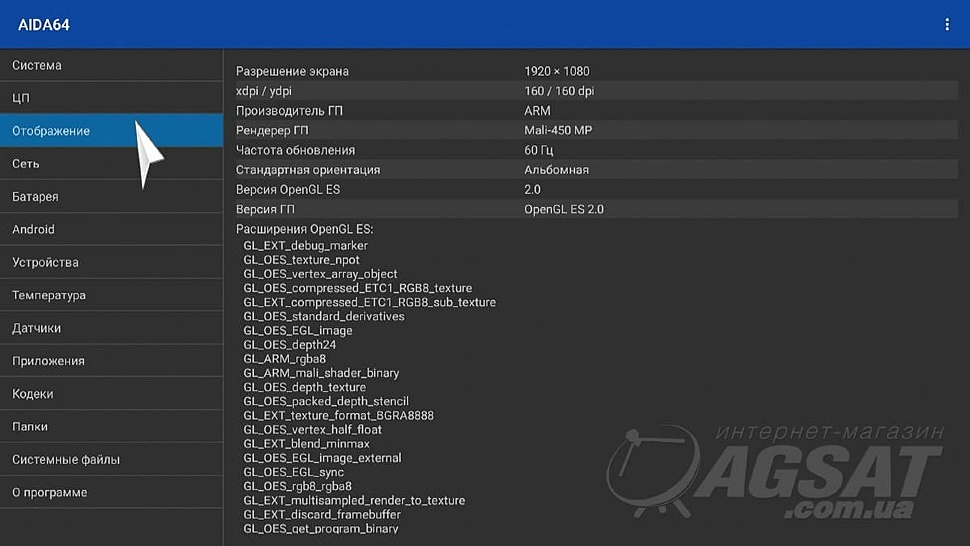The width and height of the screenshot is (970, 546).
Task: Open the Папки section
Action: coord(111,426)
